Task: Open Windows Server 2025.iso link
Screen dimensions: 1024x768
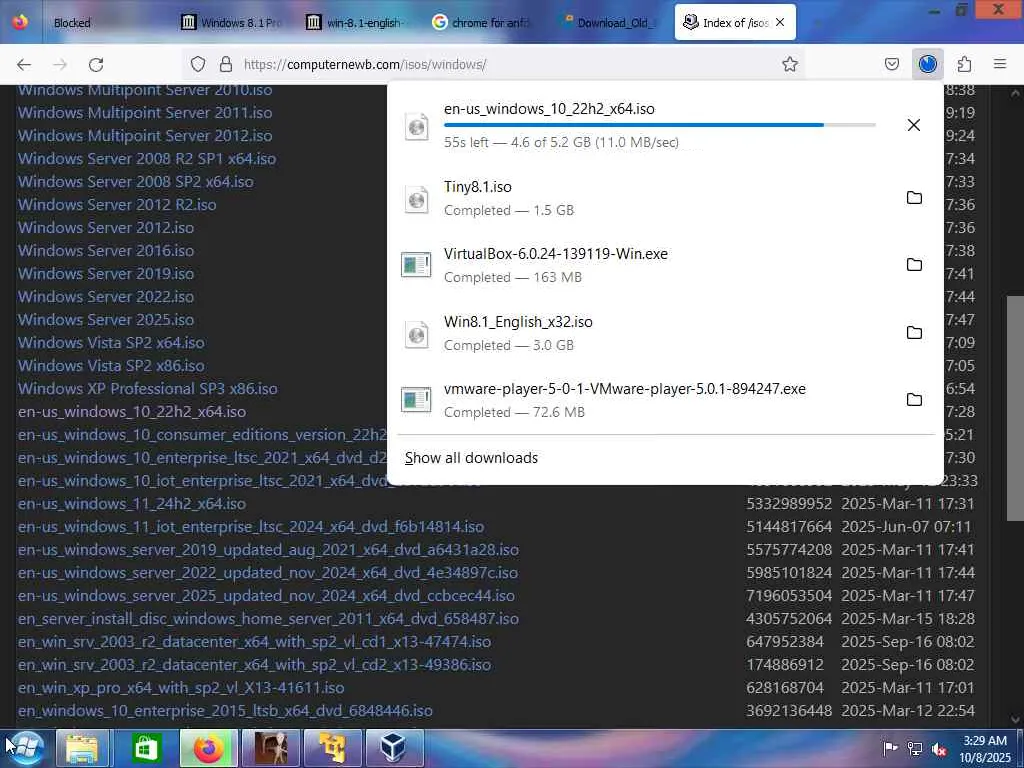Action: coord(106,319)
